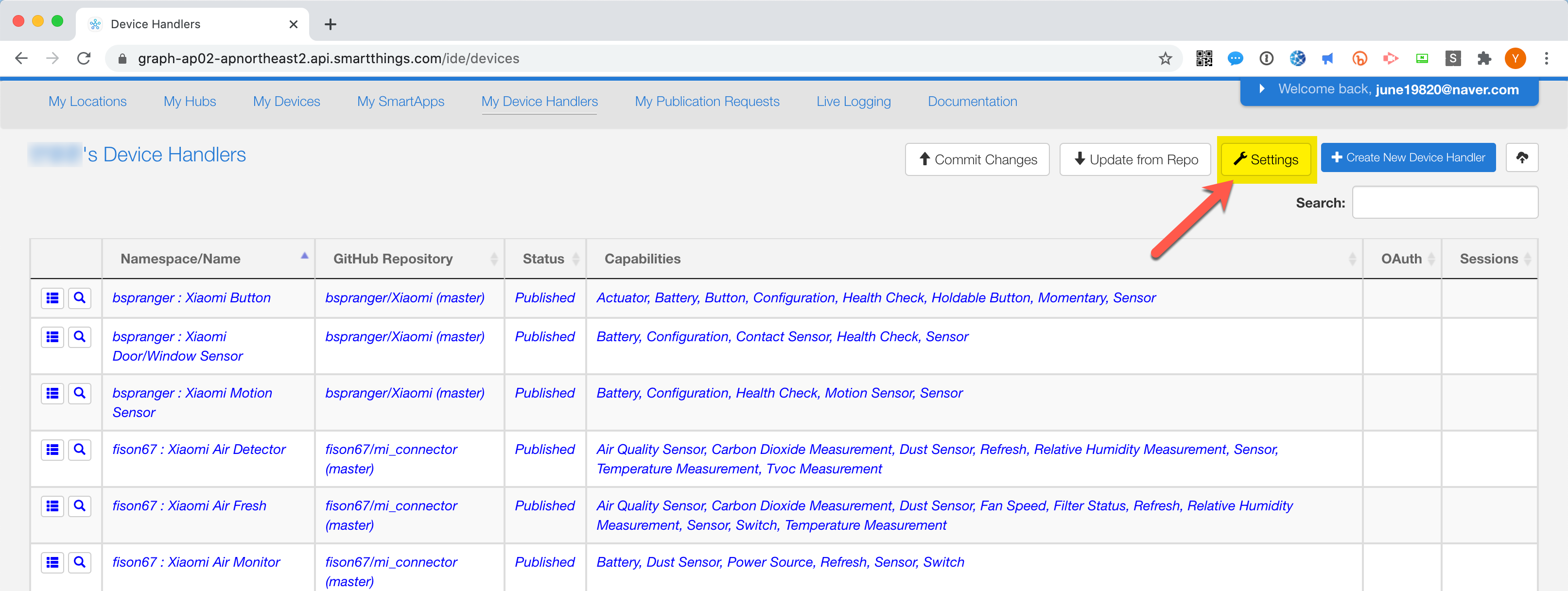This screenshot has height=591, width=1568.
Task: Click the orange Y profile avatar
Action: [x=1515, y=58]
